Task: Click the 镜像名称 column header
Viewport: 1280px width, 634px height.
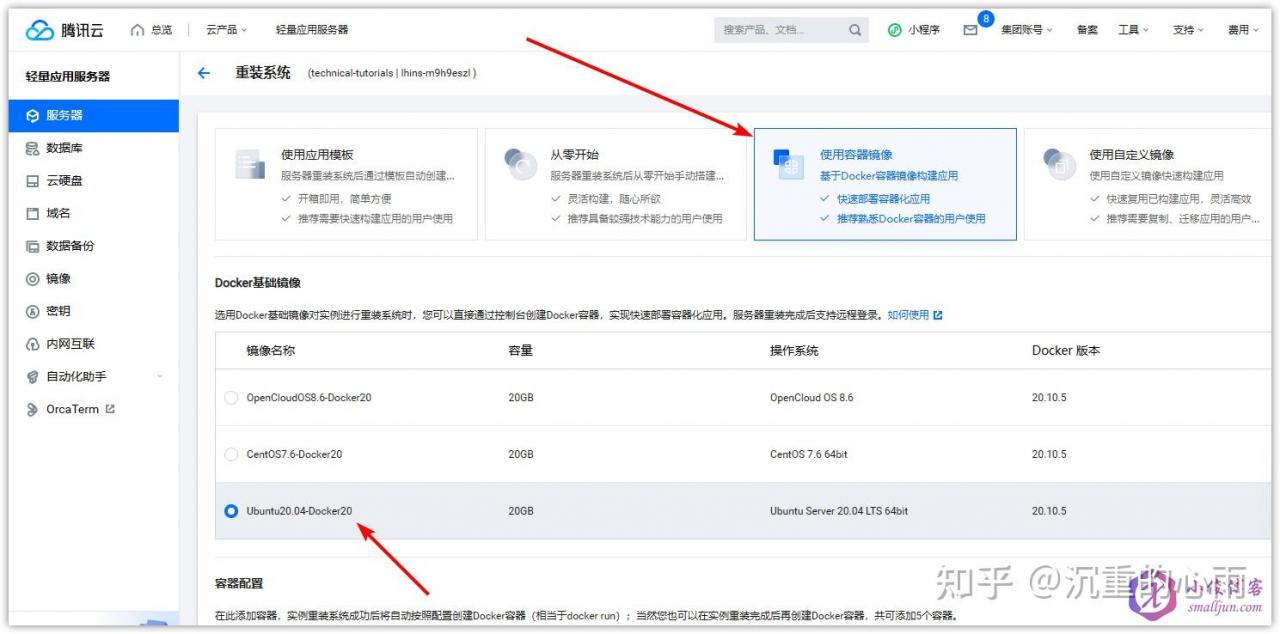Action: point(271,351)
